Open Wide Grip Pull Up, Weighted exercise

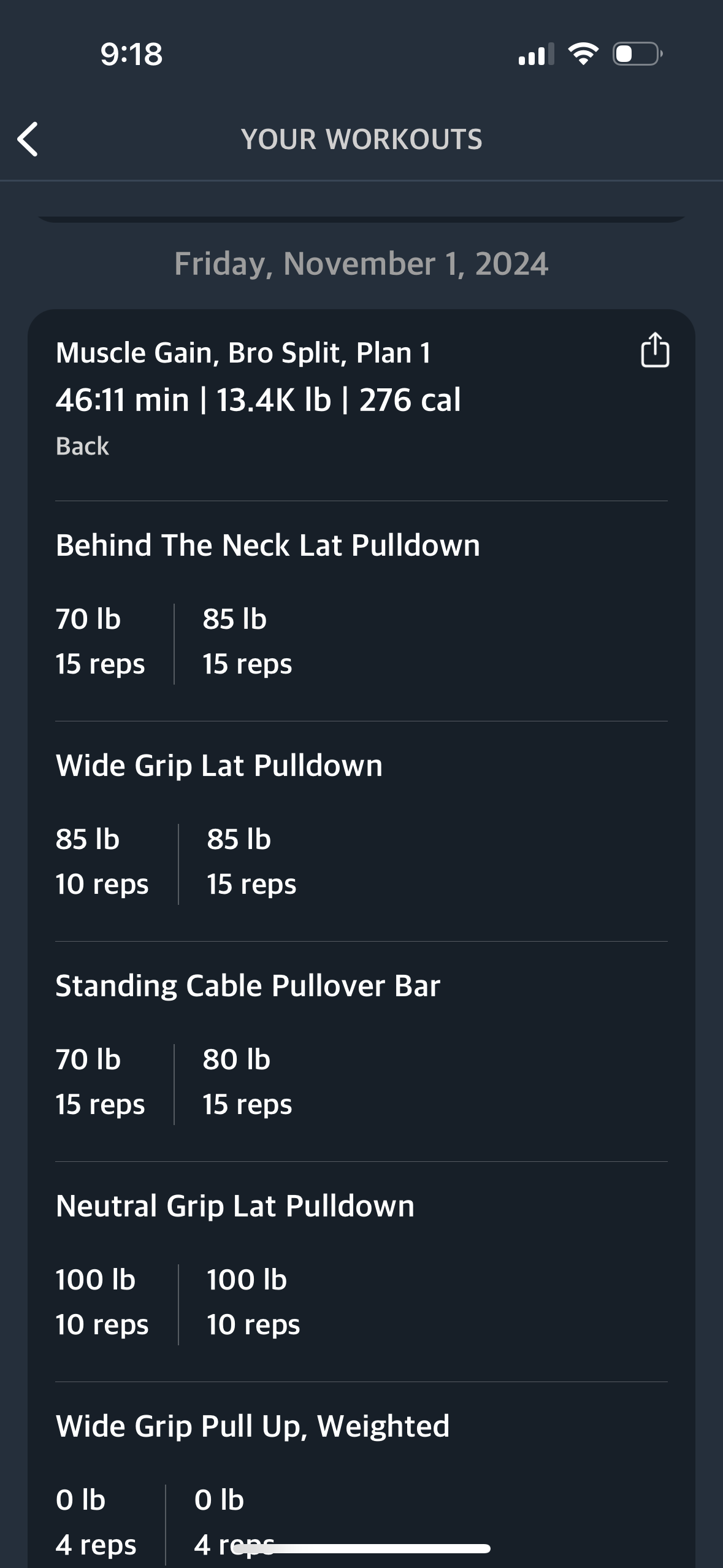253,1426
